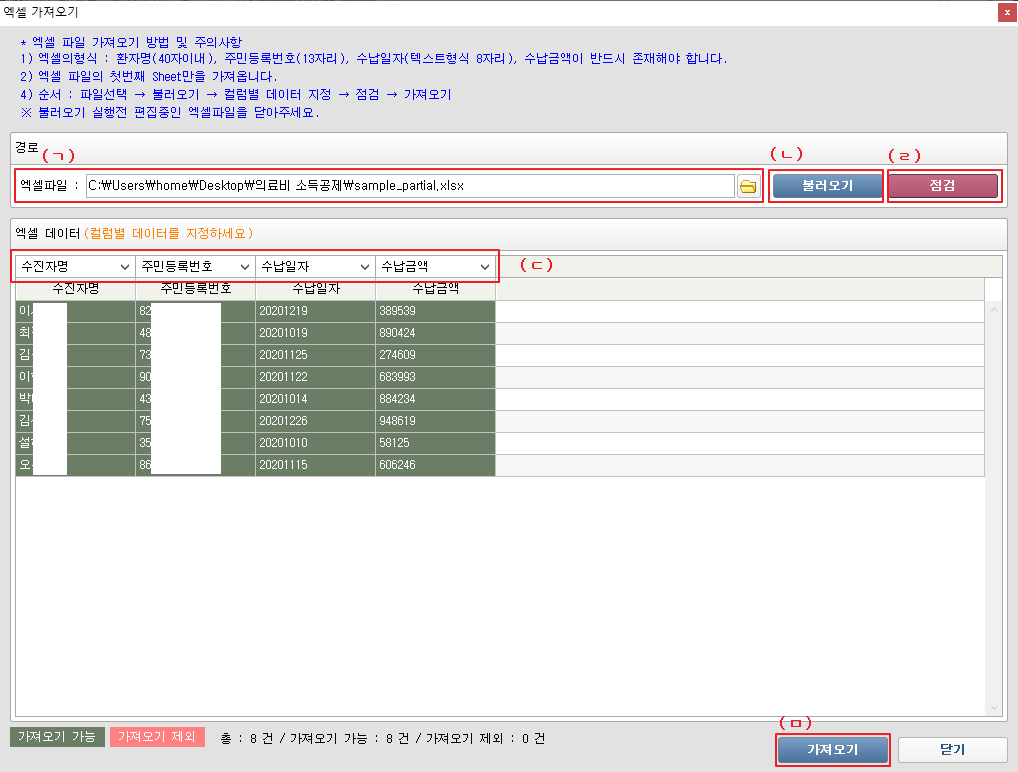1018x772 pixels.
Task: Click the 엑셀파일 path input field
Action: [x=410, y=186]
